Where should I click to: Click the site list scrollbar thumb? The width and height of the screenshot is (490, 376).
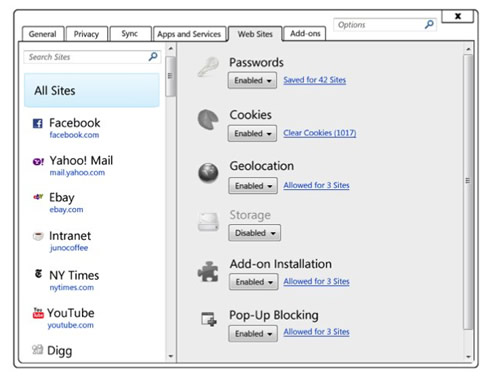(170, 76)
